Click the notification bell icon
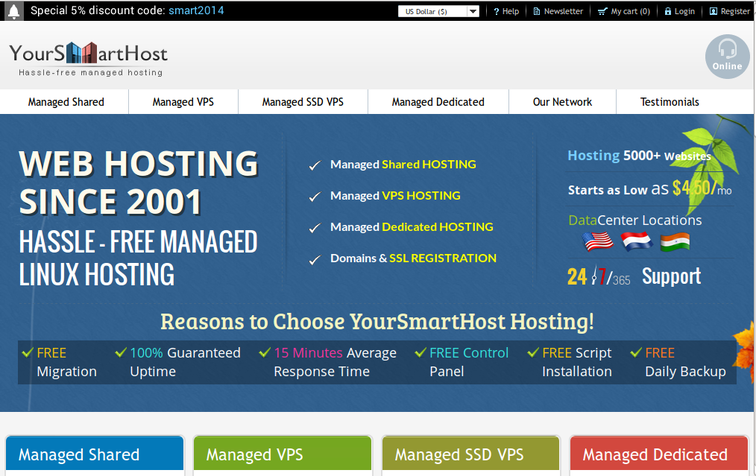756x476 pixels. click(x=14, y=11)
